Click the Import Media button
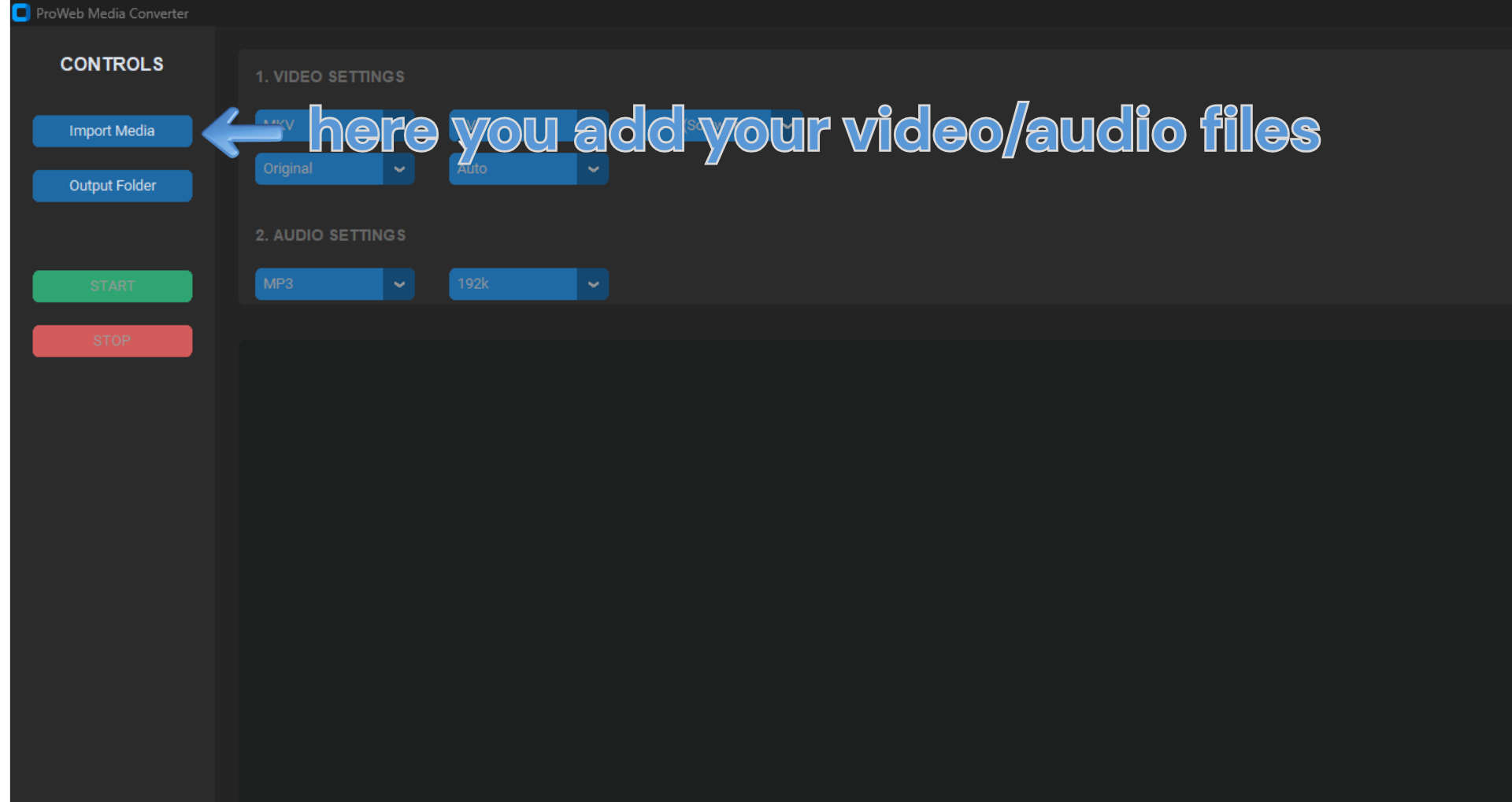This screenshot has width=1512, height=802. coord(112,131)
